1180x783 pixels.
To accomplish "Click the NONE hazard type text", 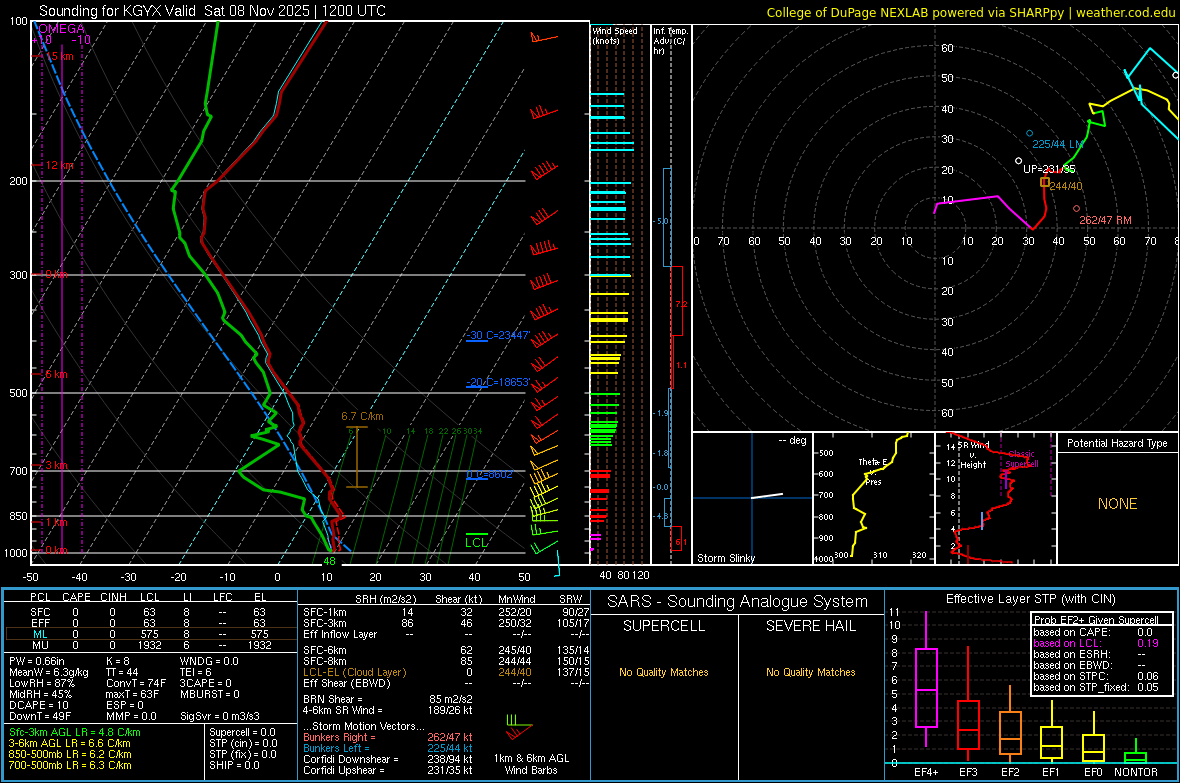I will pyautogui.click(x=1117, y=504).
